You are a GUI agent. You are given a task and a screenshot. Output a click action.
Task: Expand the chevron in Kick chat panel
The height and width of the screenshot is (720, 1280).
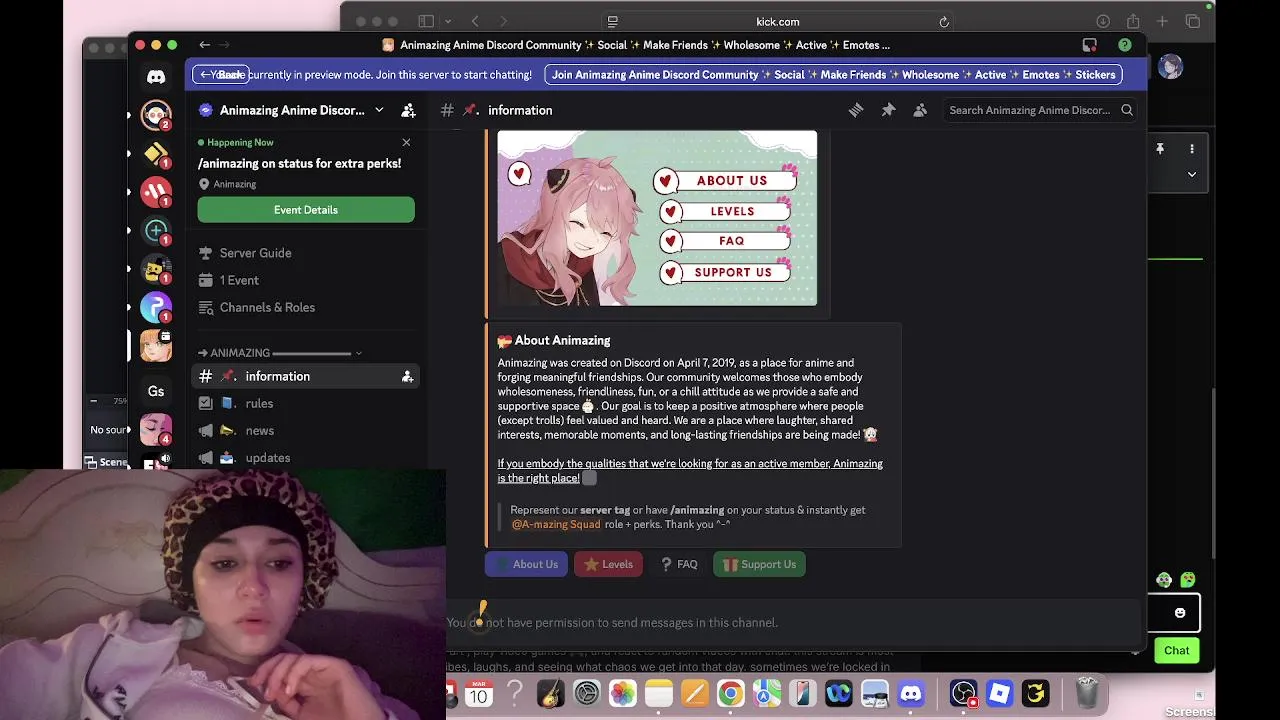[1191, 174]
